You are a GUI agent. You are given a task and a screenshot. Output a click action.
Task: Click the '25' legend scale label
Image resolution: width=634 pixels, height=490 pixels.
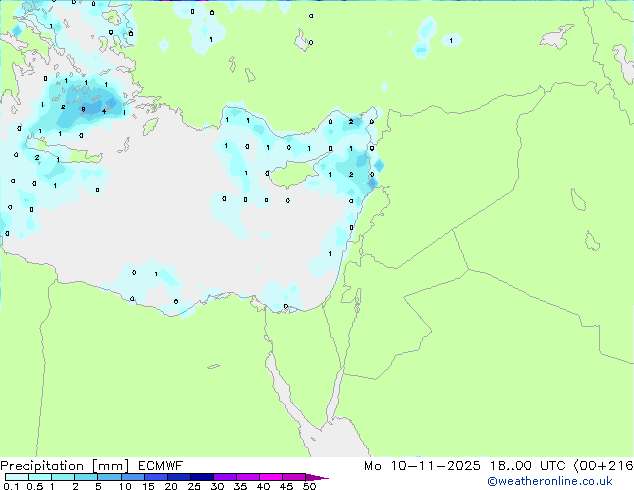click(x=194, y=486)
